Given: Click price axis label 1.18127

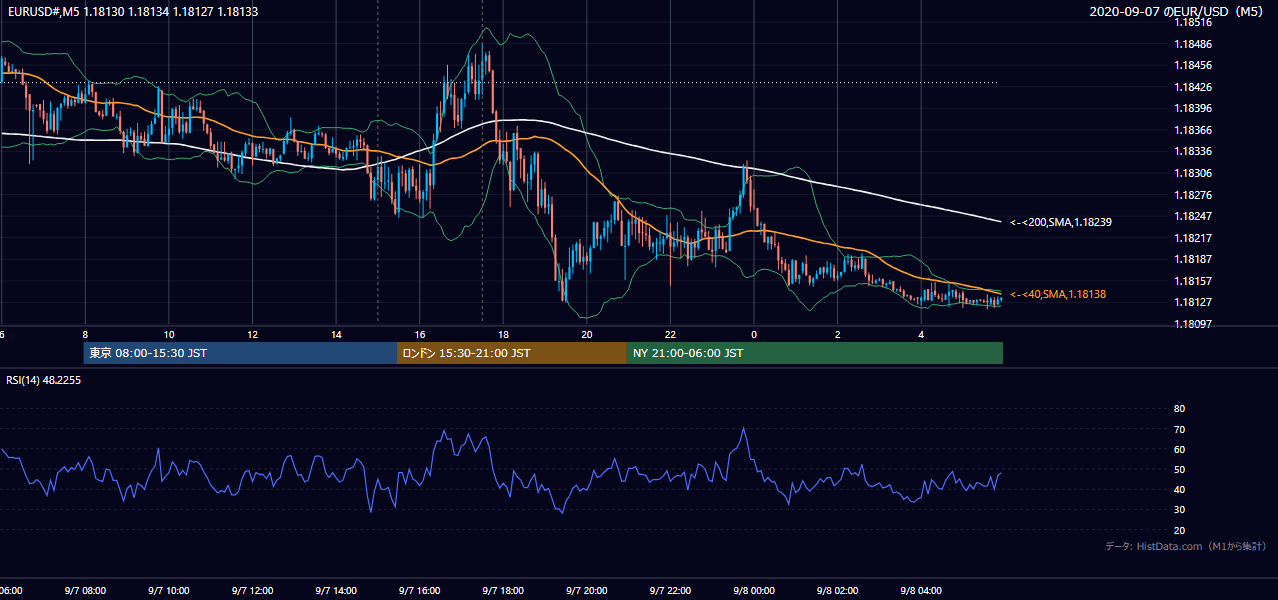Looking at the screenshot, I should point(1193,302).
